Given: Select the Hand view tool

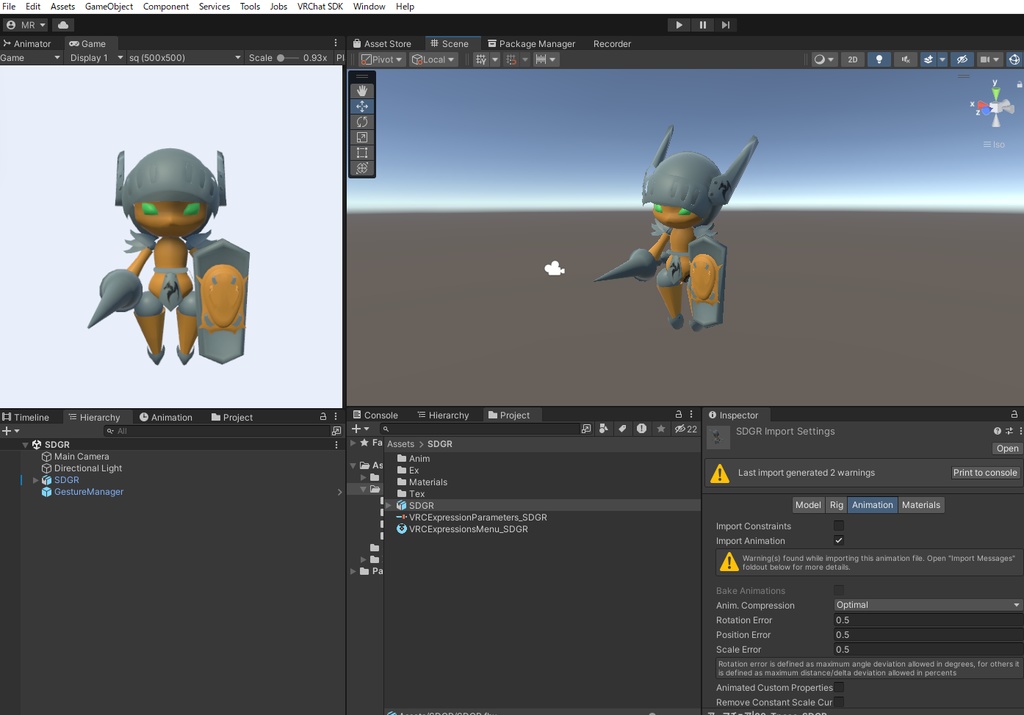Looking at the screenshot, I should point(362,91).
